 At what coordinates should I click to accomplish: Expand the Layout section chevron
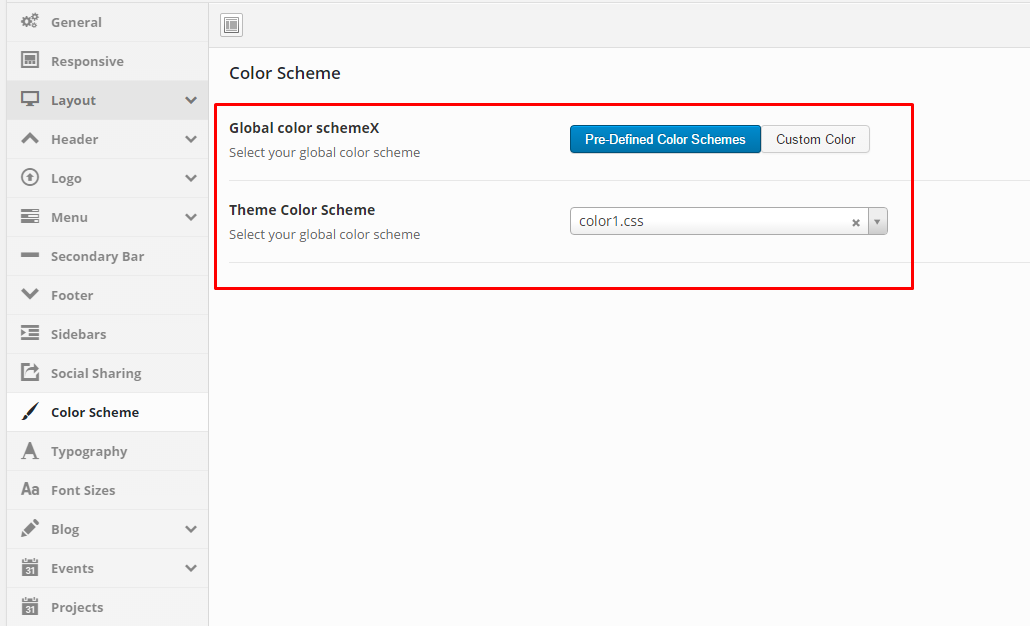(190, 101)
